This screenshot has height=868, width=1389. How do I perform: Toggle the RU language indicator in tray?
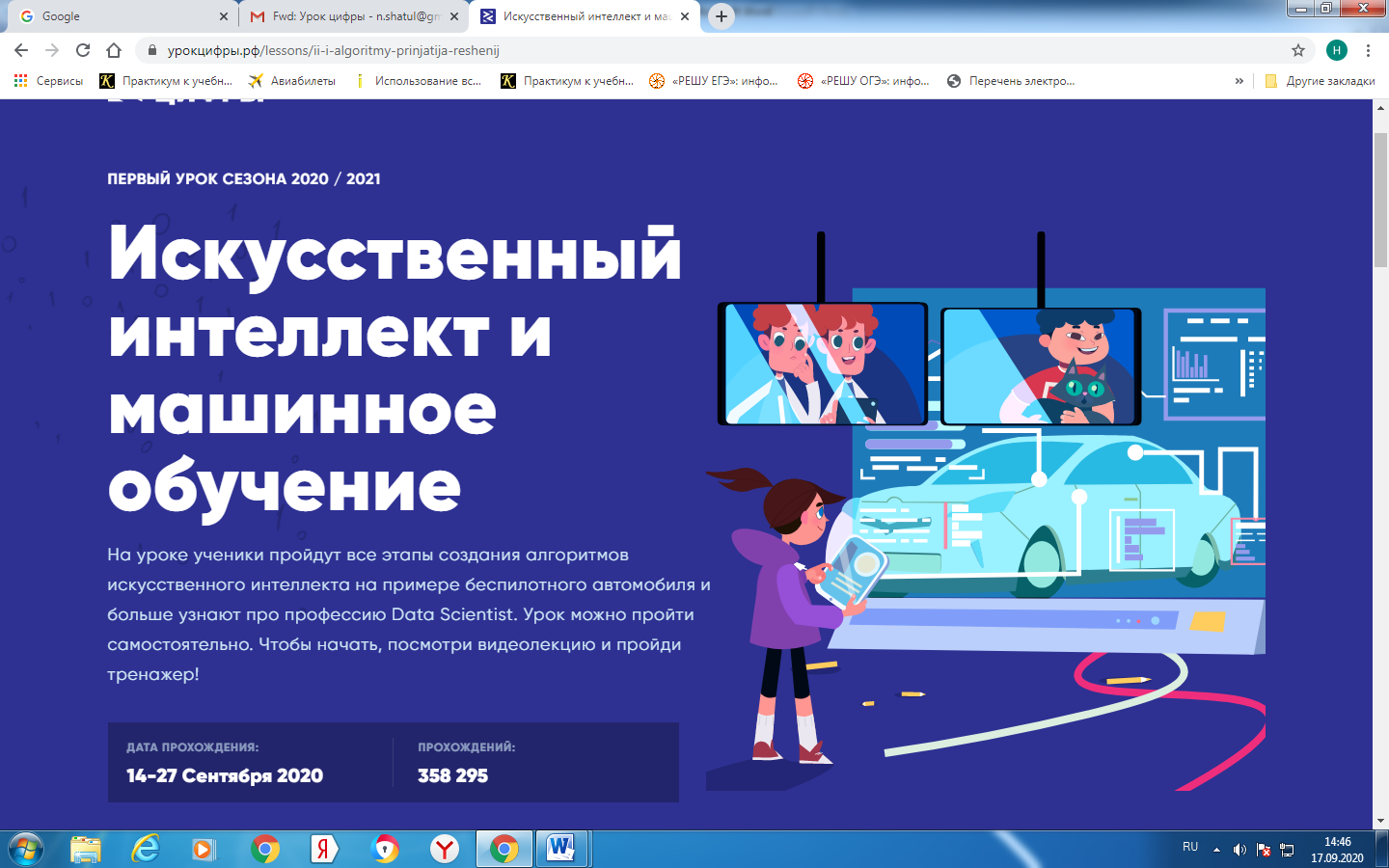pos(1190,847)
